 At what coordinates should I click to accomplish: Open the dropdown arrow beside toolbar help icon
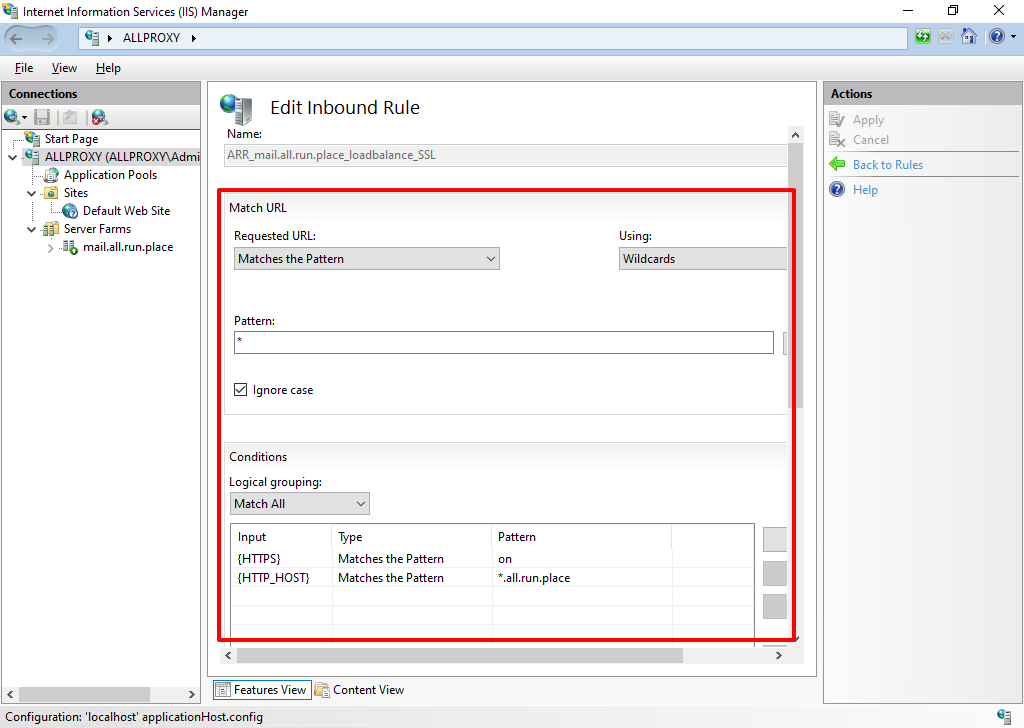click(x=1014, y=37)
